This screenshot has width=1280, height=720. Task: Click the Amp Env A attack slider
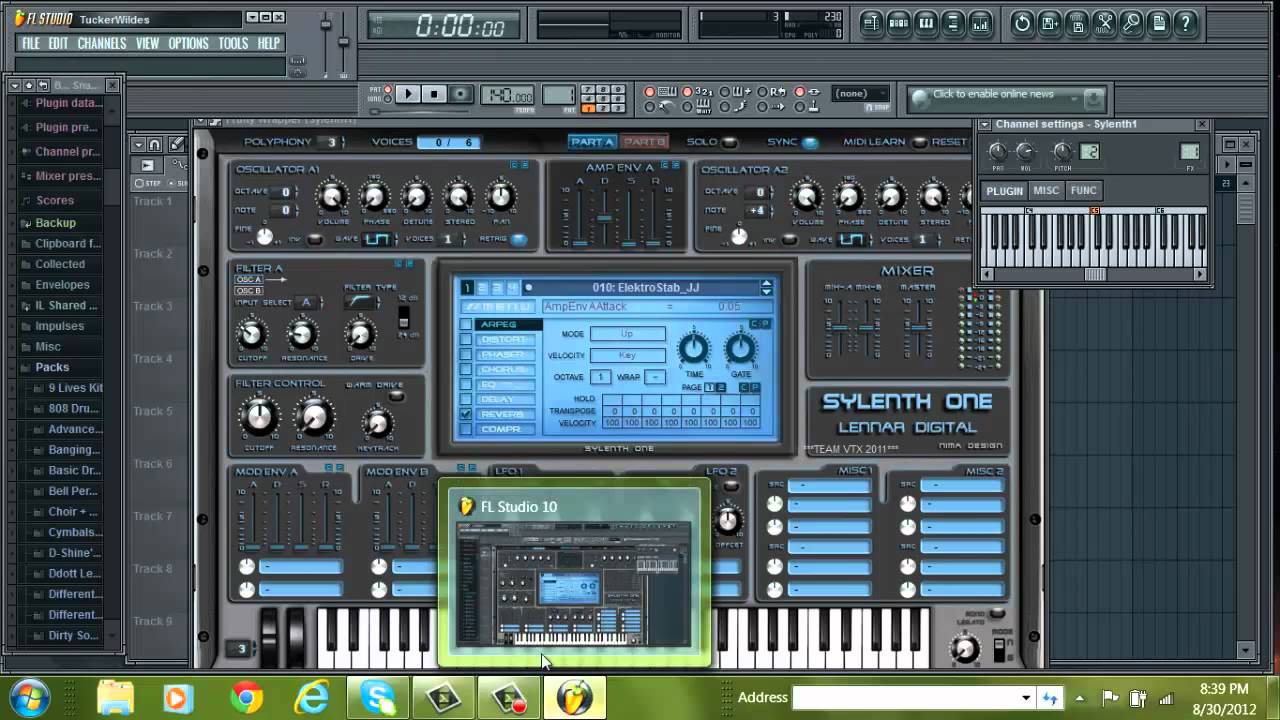[x=580, y=214]
